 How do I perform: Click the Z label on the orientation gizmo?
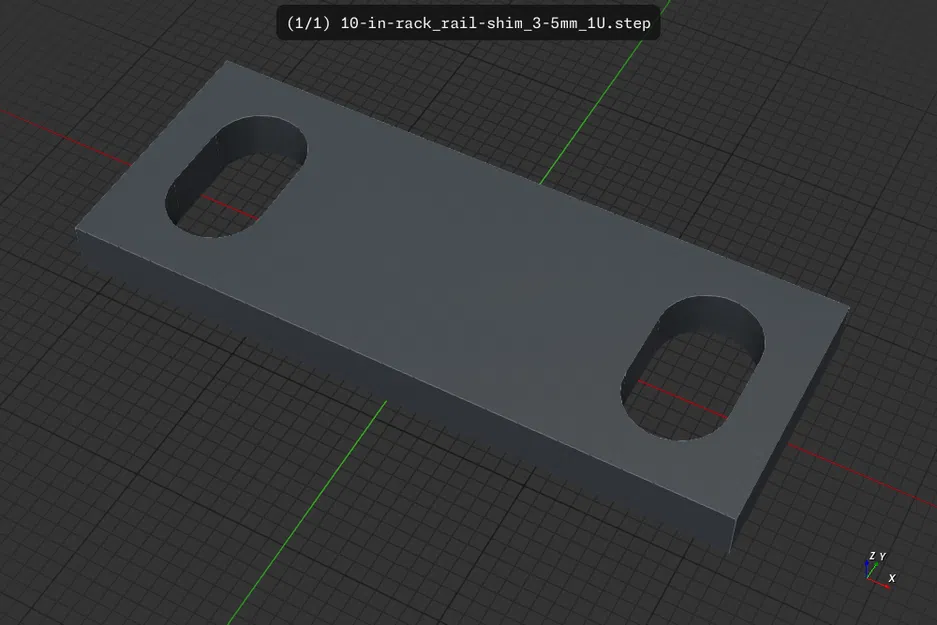pos(872,556)
